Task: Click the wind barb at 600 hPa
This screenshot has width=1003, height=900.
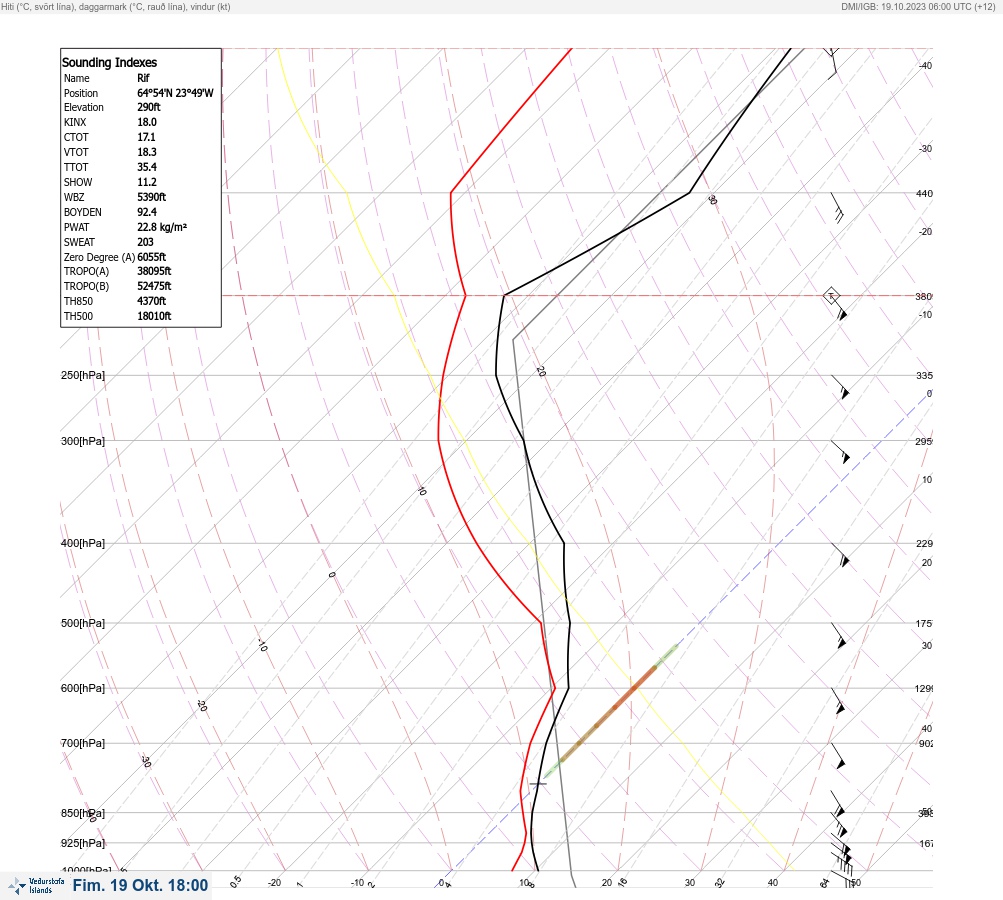Action: click(x=838, y=701)
